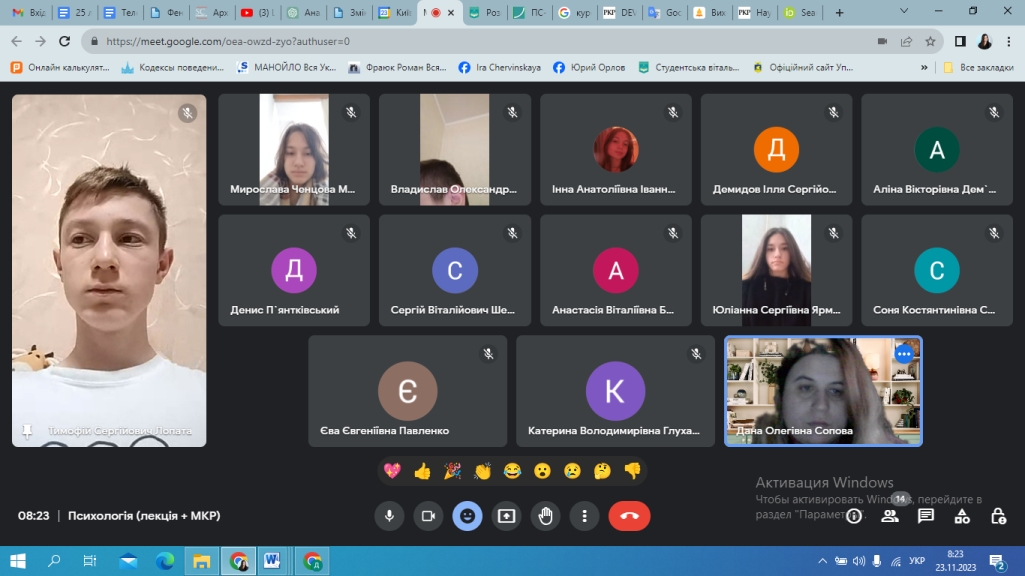Click participant name Владислав Олександр...
The image size is (1025, 576).
(454, 189)
